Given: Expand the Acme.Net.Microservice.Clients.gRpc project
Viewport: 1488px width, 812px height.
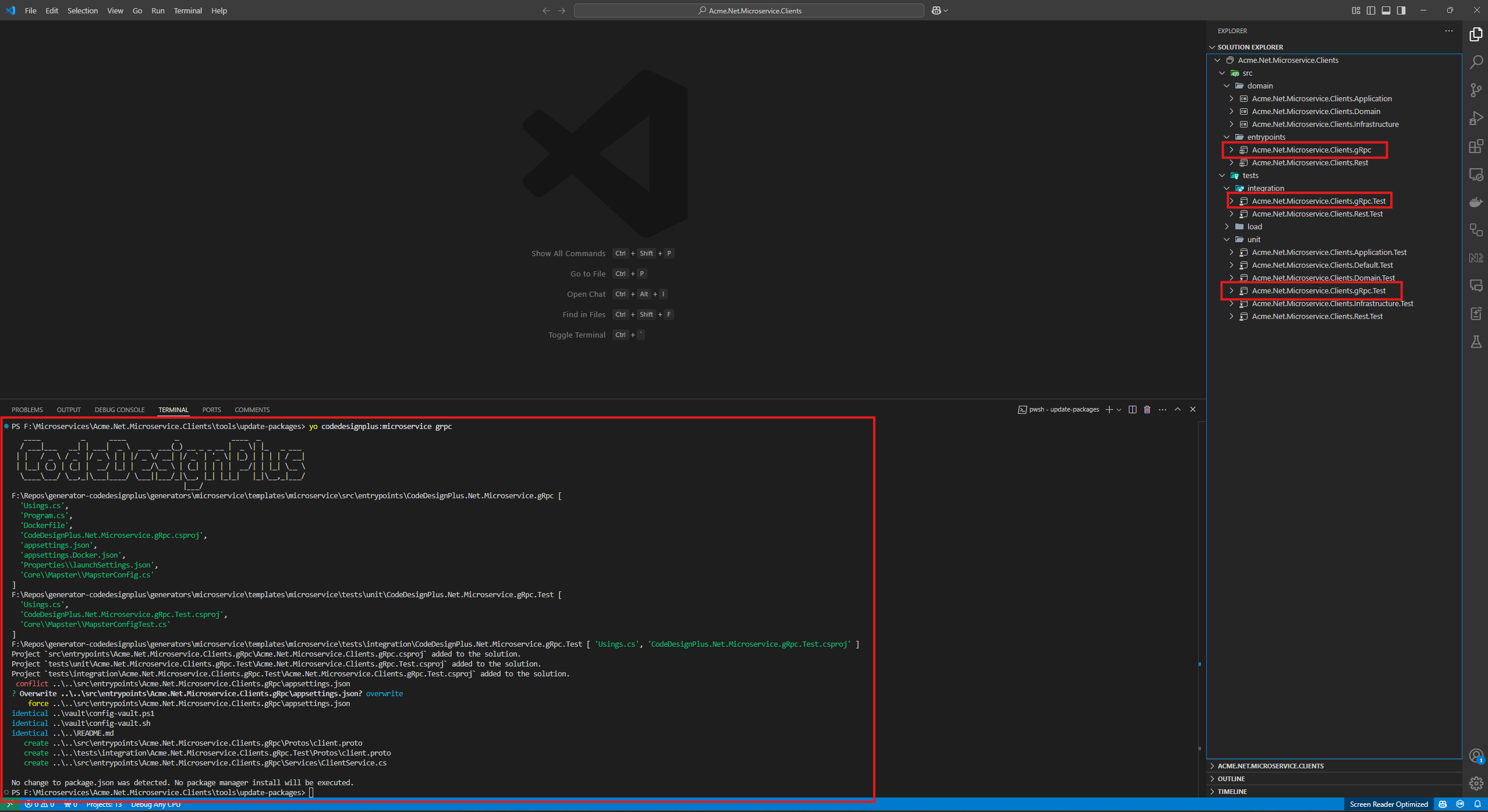Looking at the screenshot, I should pos(1231,150).
